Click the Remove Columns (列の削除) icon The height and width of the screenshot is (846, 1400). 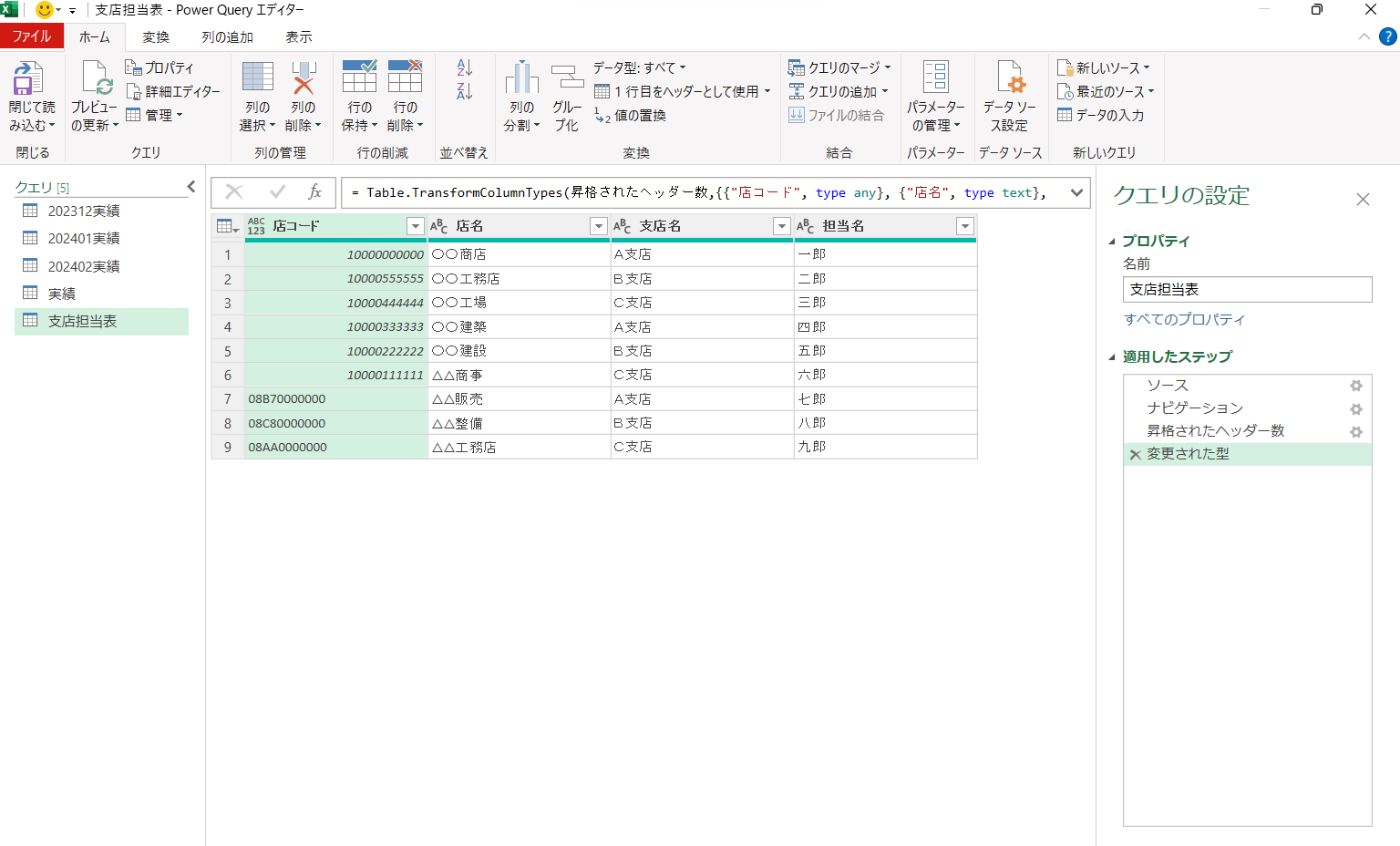(304, 77)
